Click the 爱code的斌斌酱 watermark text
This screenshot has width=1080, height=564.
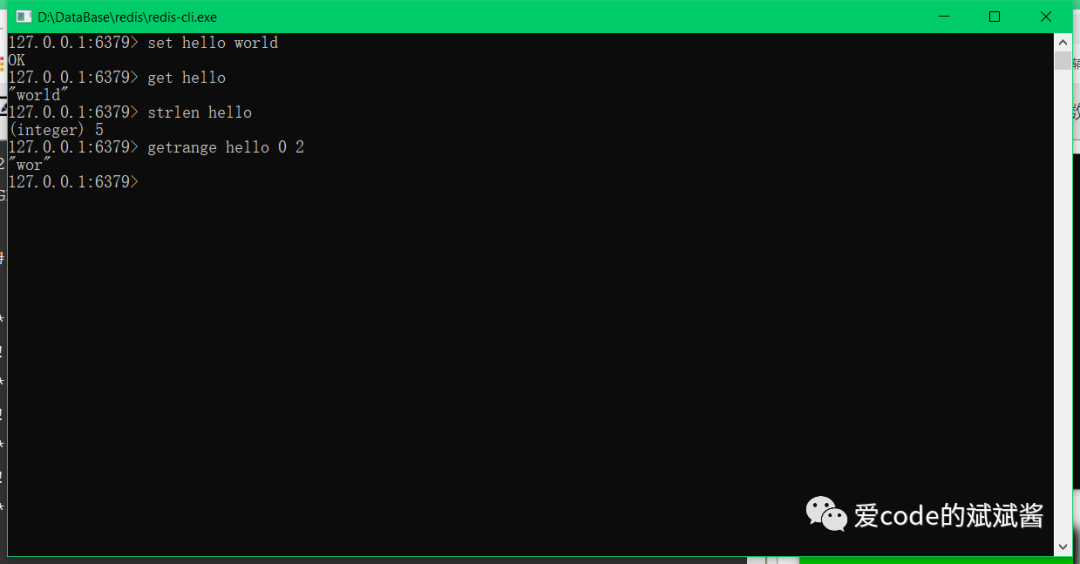click(948, 516)
